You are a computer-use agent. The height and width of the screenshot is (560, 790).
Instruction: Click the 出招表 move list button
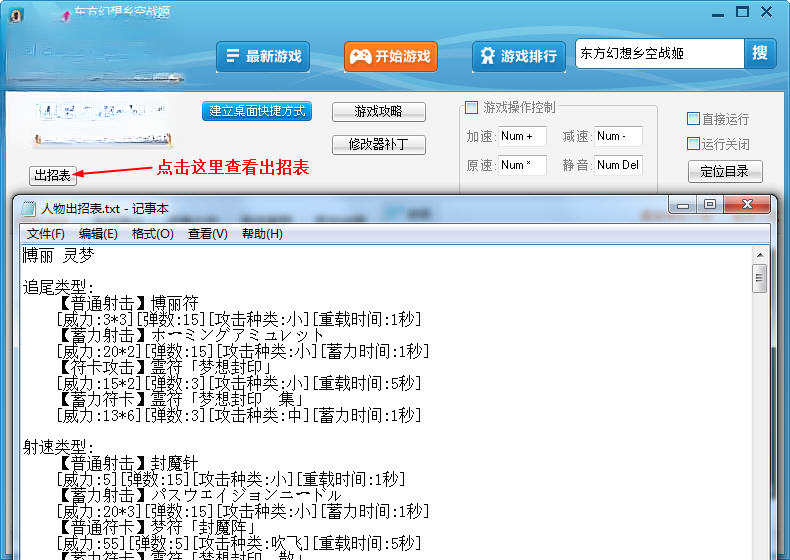pyautogui.click(x=52, y=175)
